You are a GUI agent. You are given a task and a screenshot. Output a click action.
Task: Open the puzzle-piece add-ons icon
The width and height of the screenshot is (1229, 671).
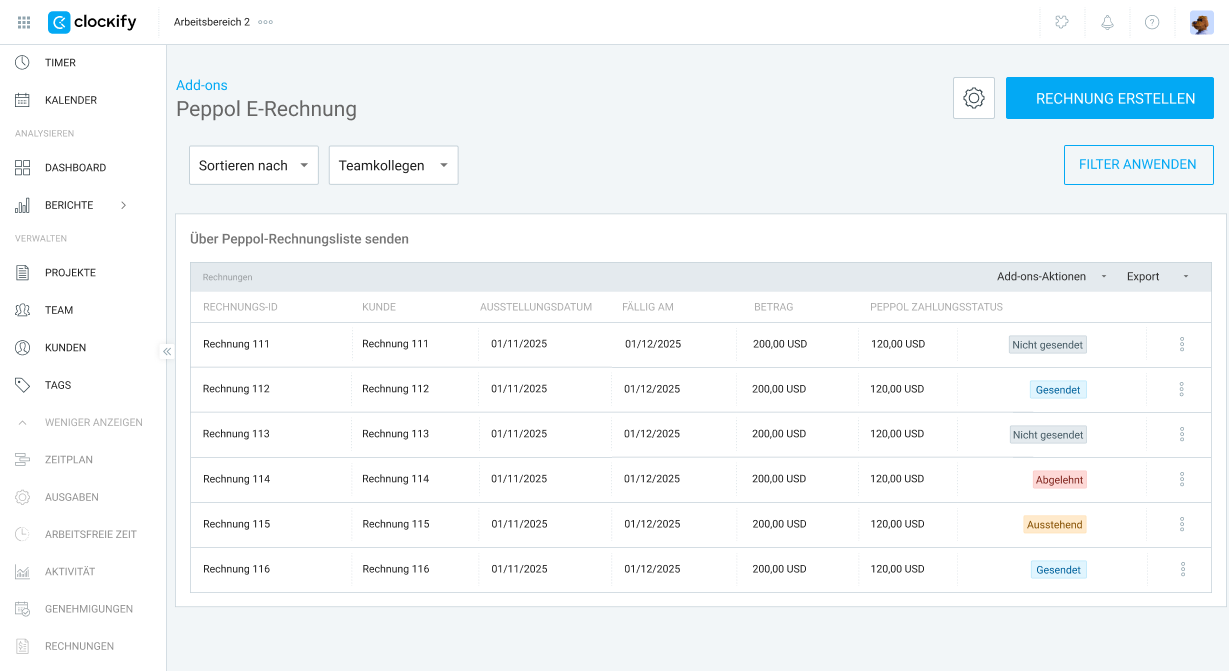(1062, 22)
